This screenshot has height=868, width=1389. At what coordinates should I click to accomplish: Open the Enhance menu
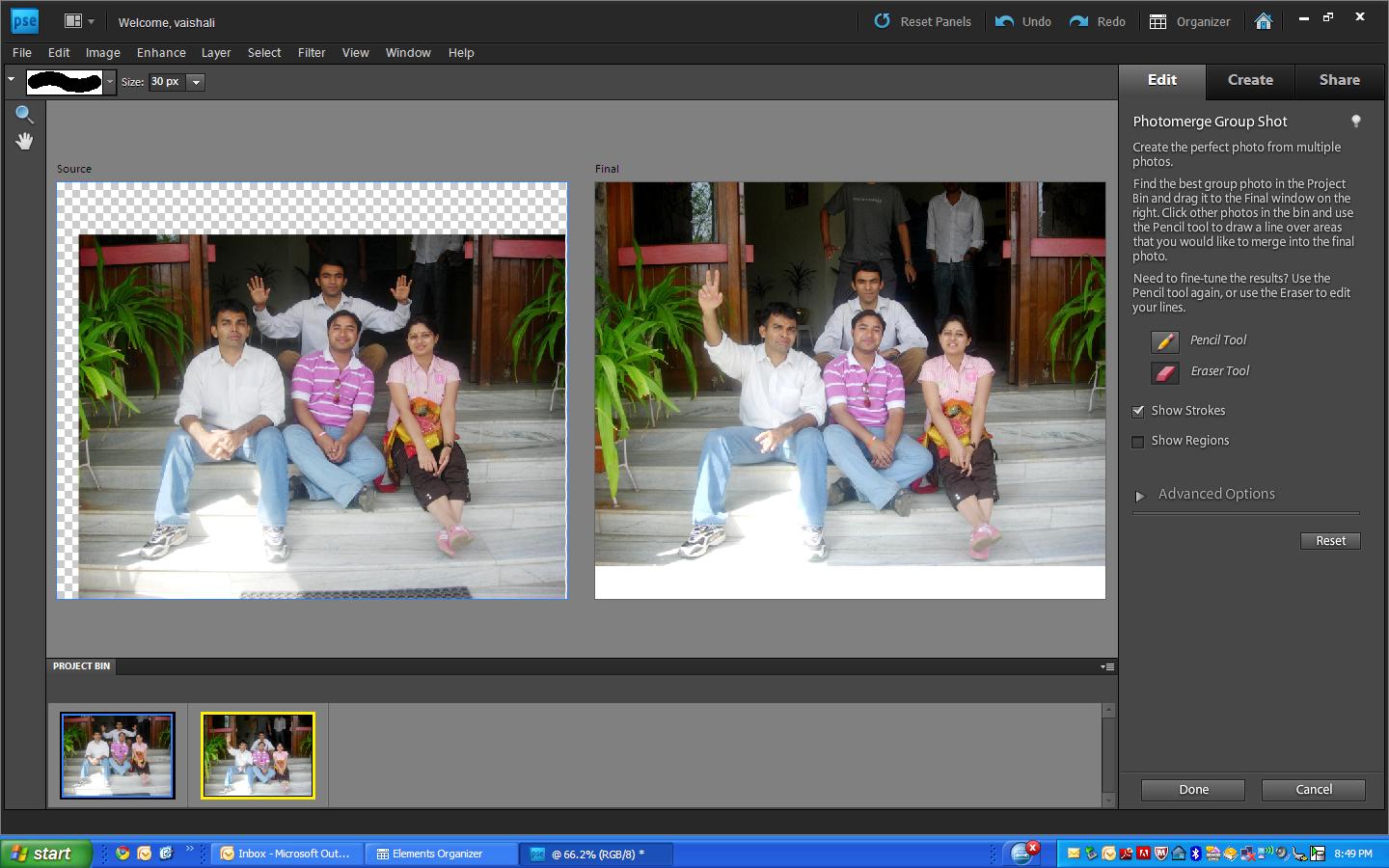coord(161,53)
